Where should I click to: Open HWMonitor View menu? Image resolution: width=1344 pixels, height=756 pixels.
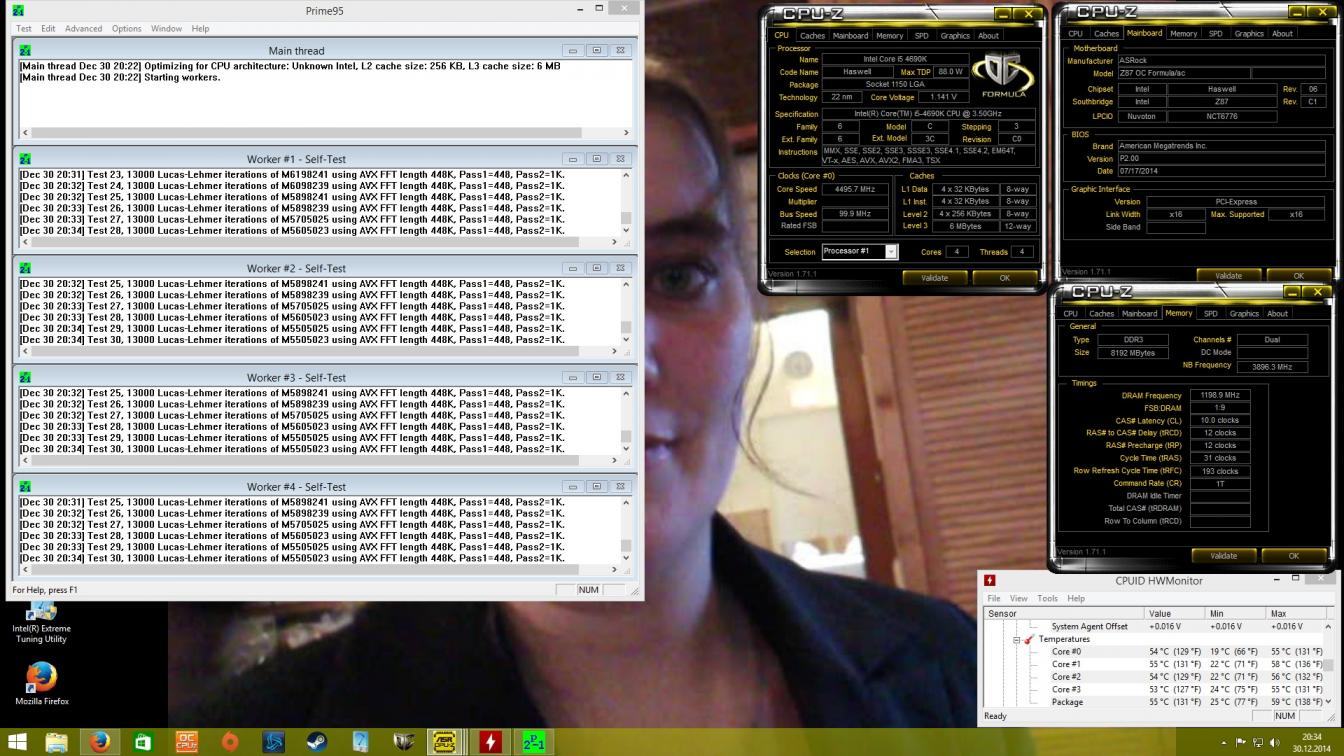1018,598
